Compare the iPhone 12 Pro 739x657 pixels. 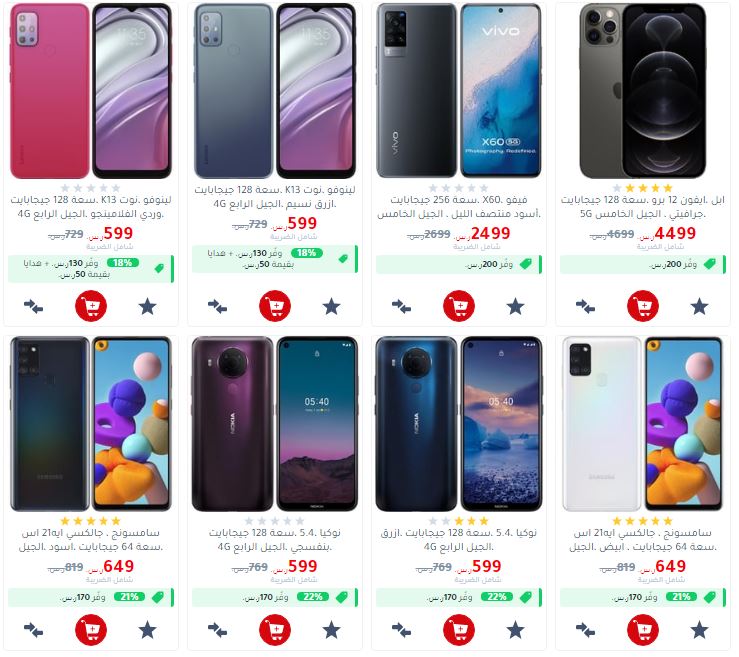click(585, 307)
